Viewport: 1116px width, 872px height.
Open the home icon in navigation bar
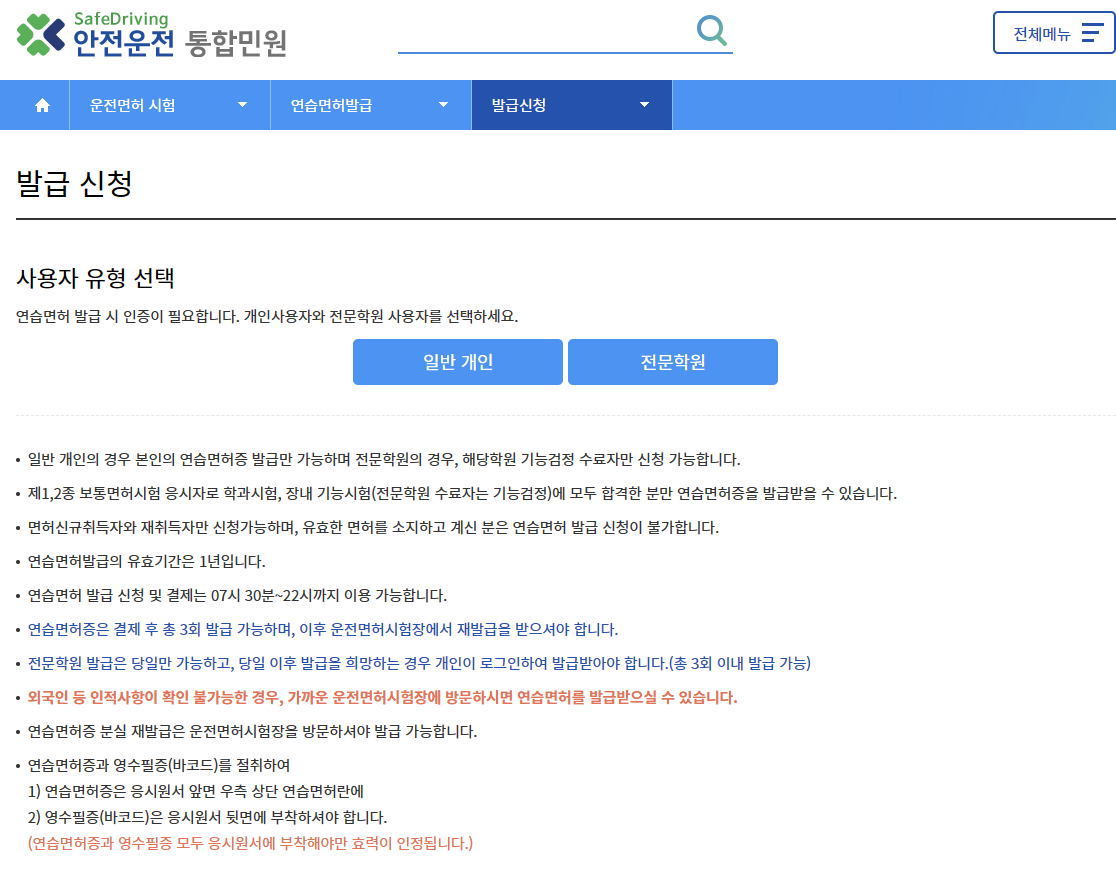click(x=43, y=105)
